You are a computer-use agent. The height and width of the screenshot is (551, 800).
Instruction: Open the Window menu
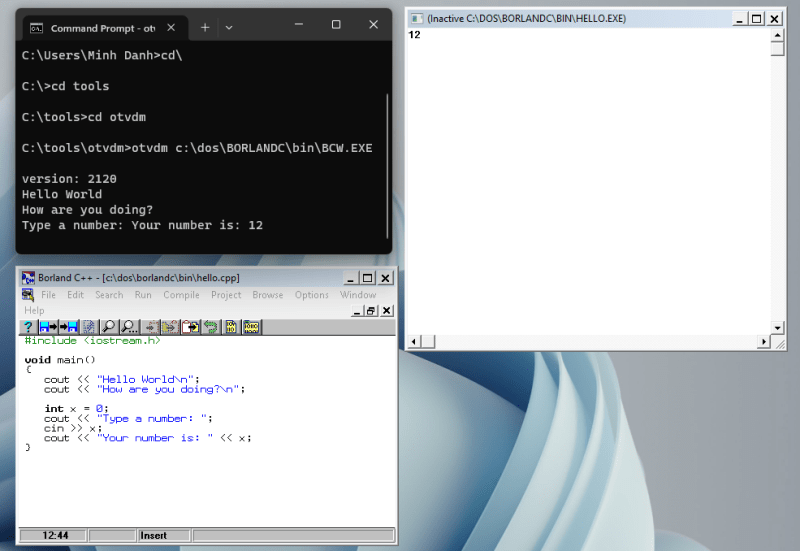[x=358, y=295]
